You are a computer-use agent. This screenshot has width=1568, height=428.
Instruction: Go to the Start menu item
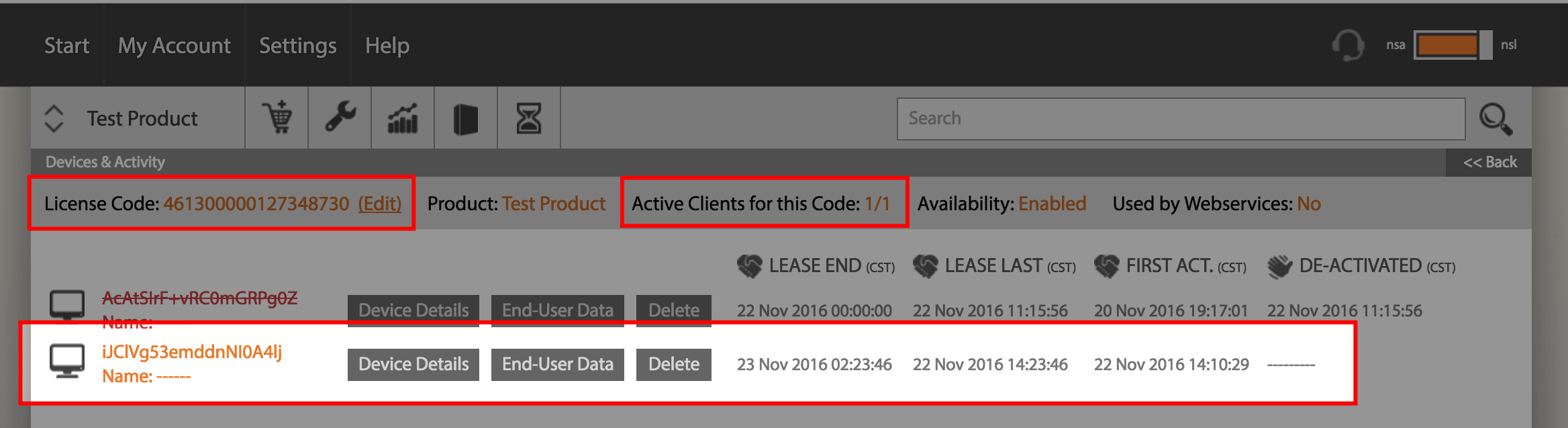tap(66, 45)
